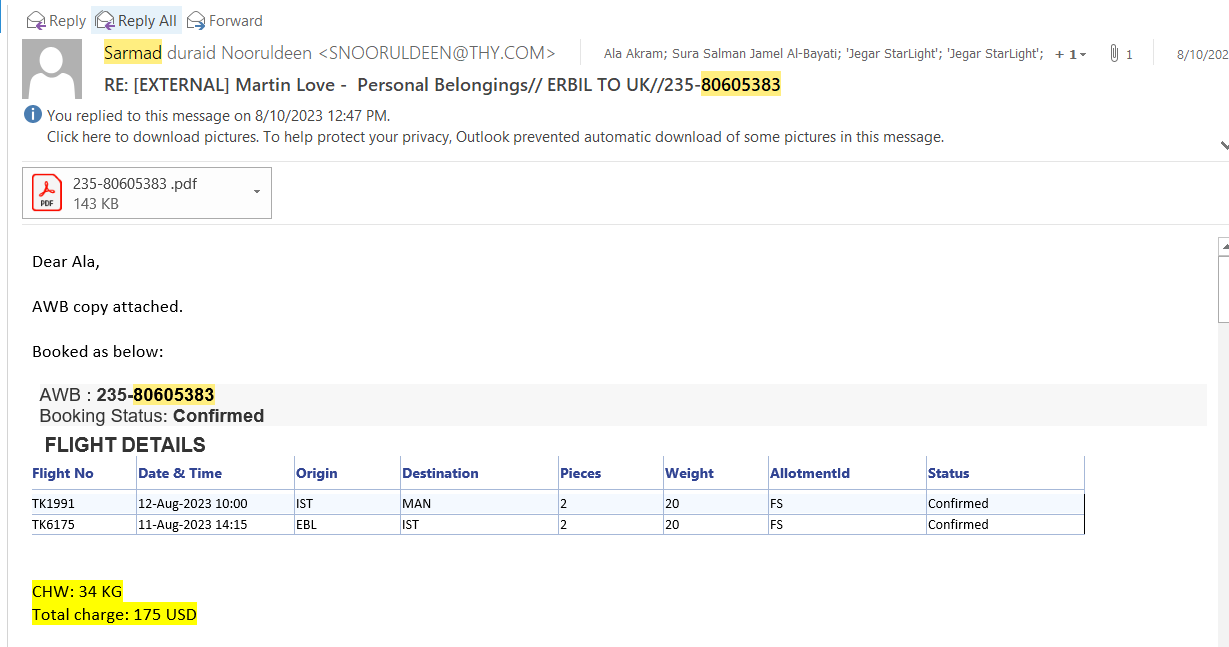Click the blue info icon in message bar
The image size is (1229, 647).
tap(33, 115)
